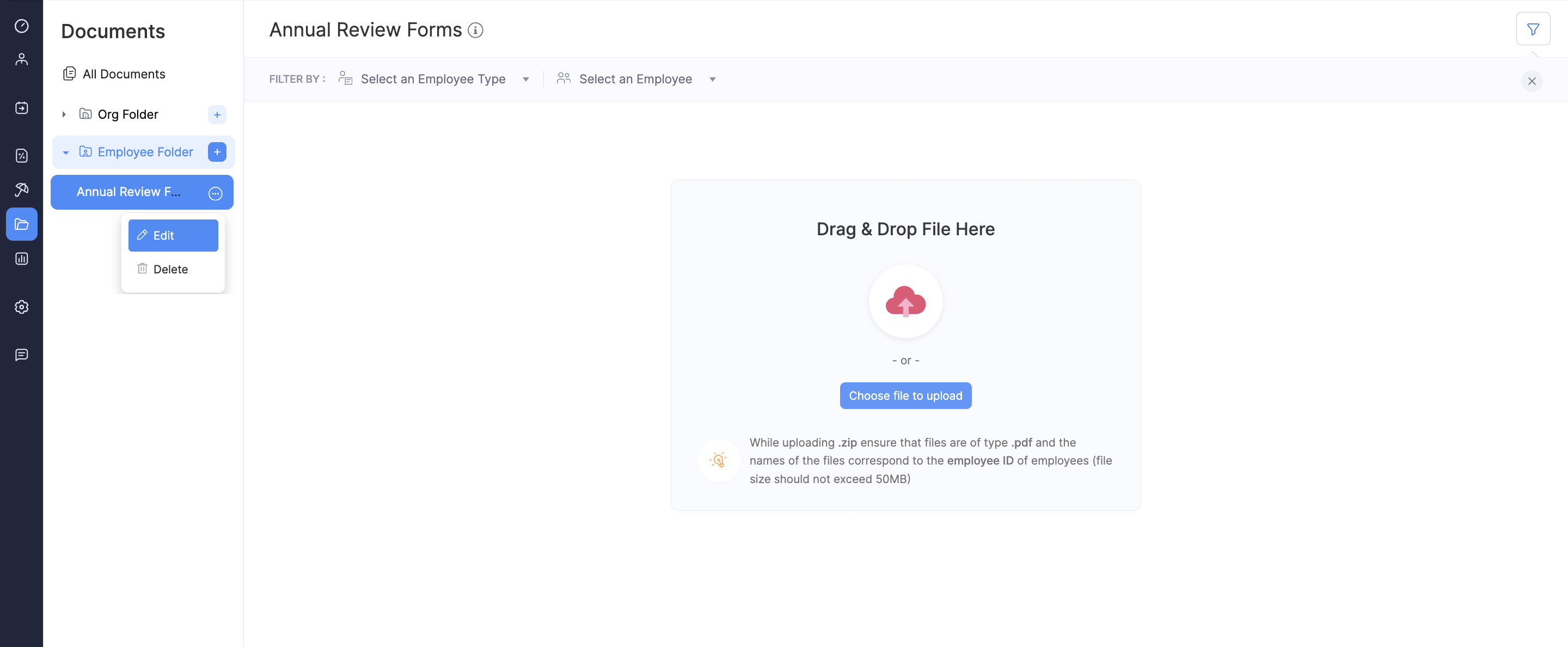Close the filter bar with X
This screenshot has width=1568, height=647.
point(1532,81)
